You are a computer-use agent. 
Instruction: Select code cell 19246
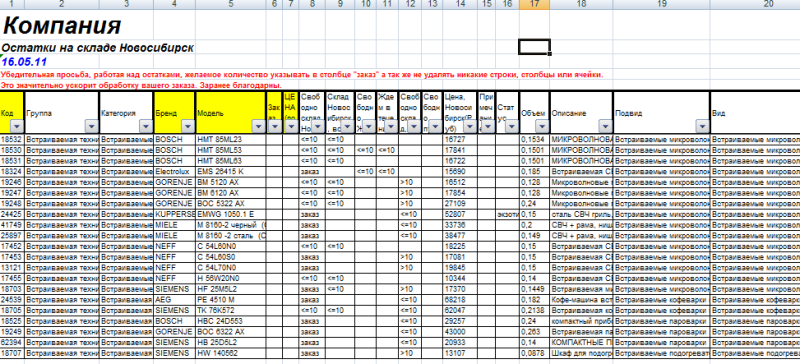point(12,182)
